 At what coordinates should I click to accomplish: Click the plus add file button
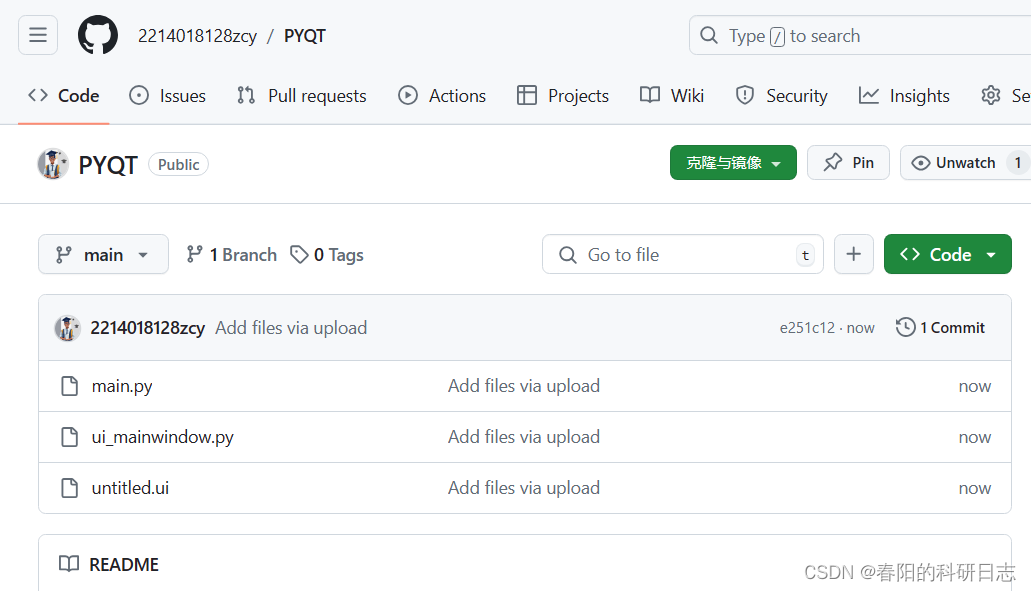(853, 254)
